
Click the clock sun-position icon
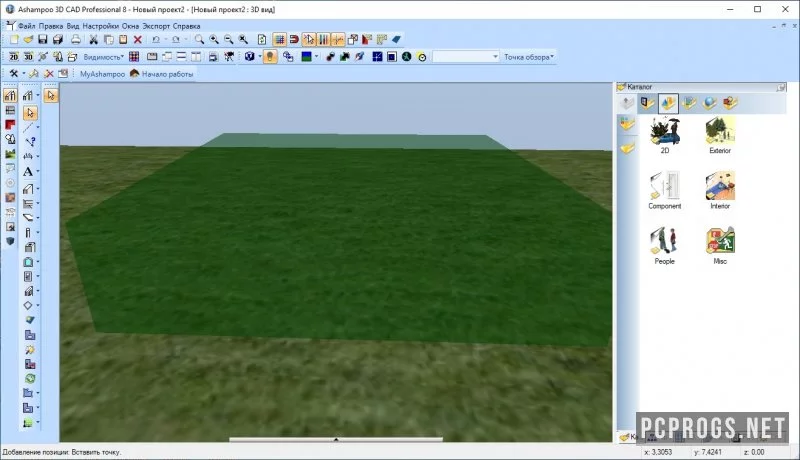pos(422,57)
